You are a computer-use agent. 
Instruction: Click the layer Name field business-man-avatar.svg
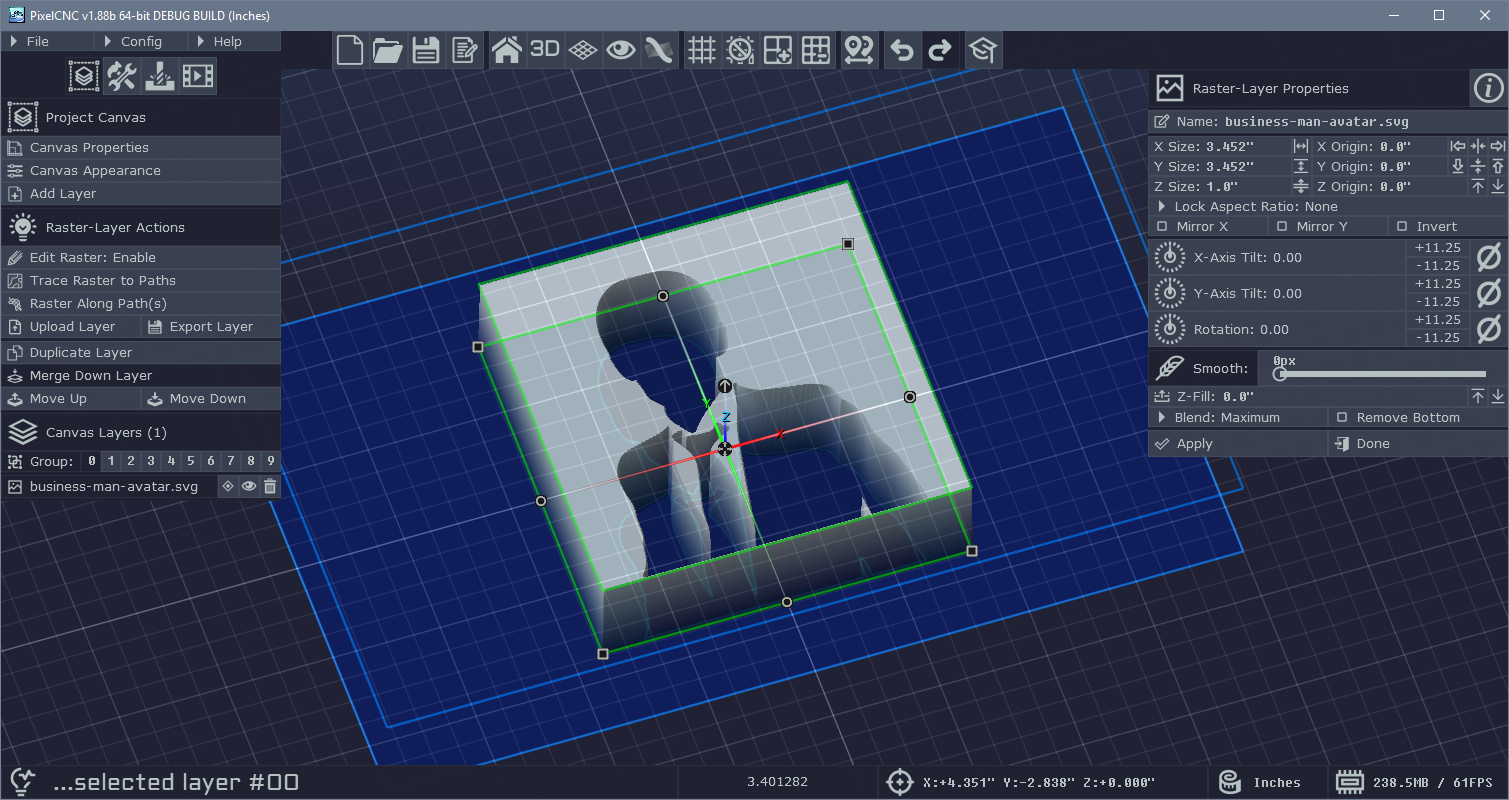click(x=1328, y=121)
